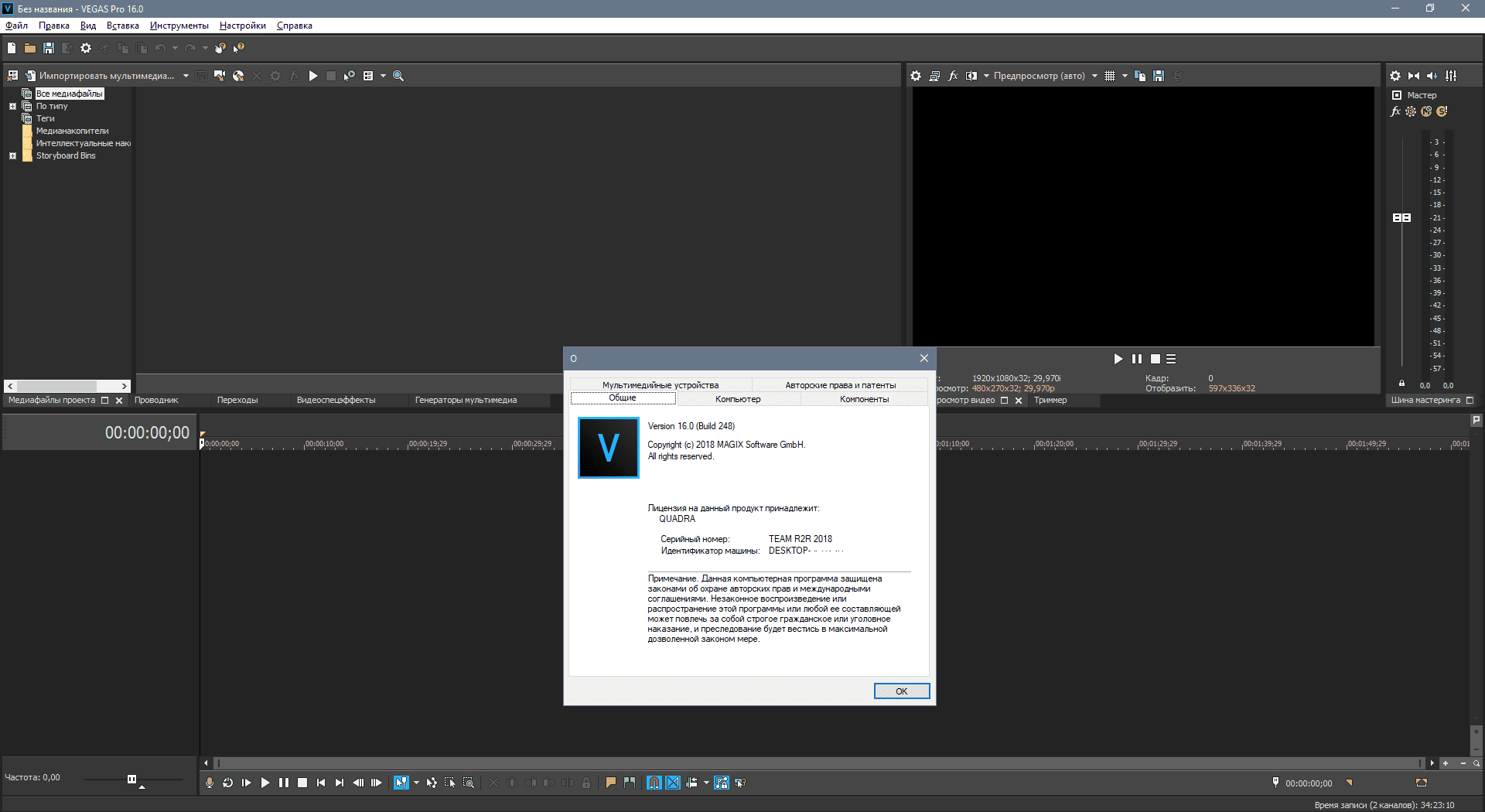The image size is (1485, 812).
Task: Save snapshot to file in preview toolbar
Action: pyautogui.click(x=1159, y=76)
